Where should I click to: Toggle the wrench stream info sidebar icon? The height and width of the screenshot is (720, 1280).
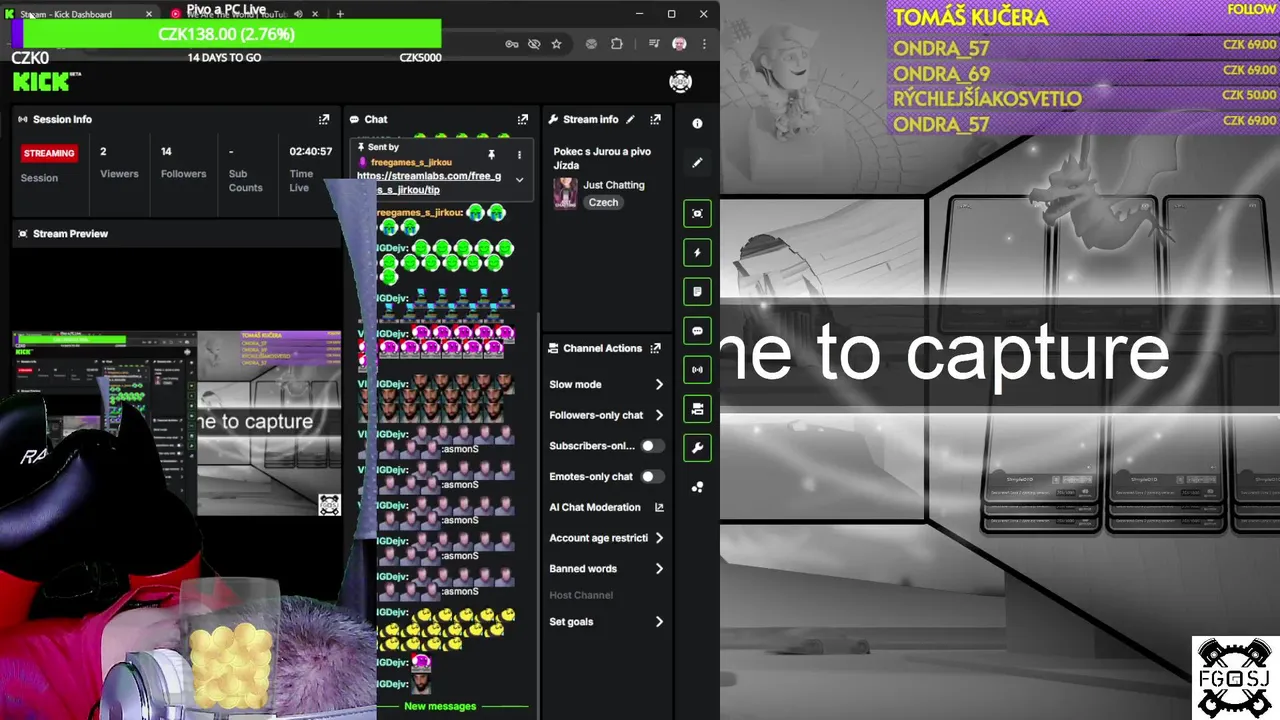pyautogui.click(x=697, y=447)
